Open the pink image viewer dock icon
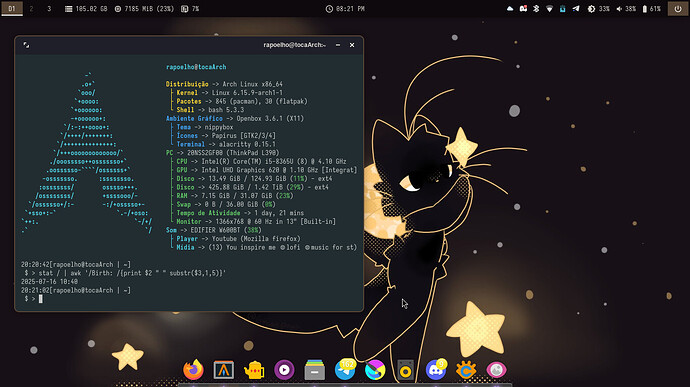Image resolution: width=690 pixels, height=387 pixels. tap(496, 370)
